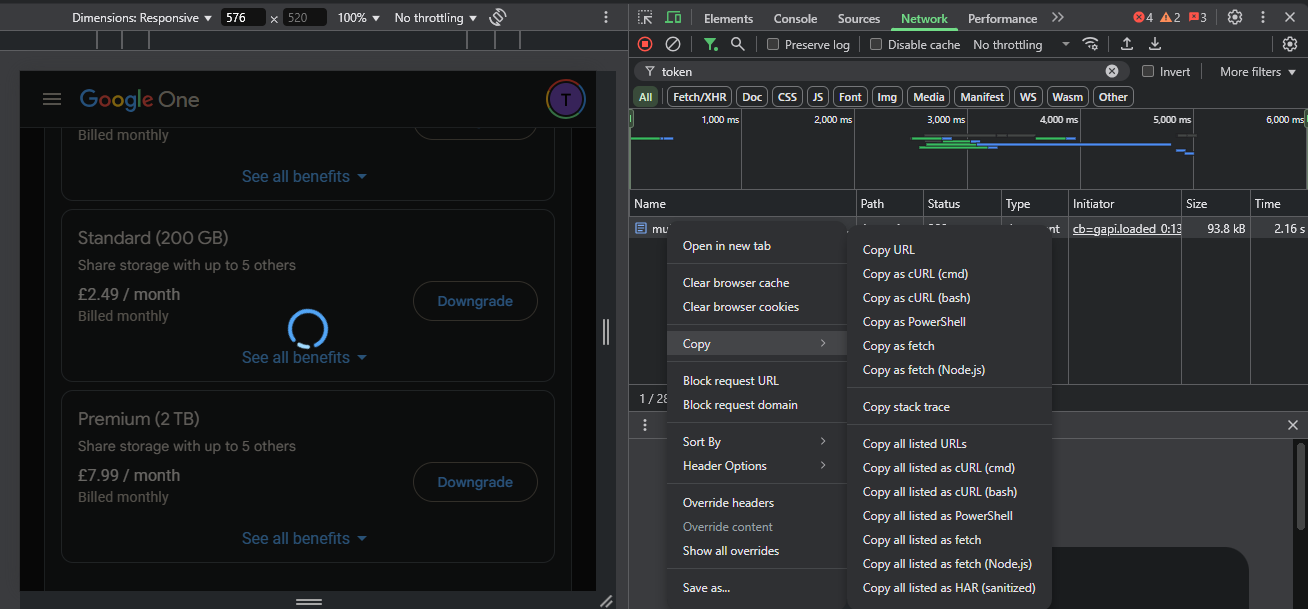Check the Invert filter checkbox
Viewport: 1308px width, 609px height.
(1148, 71)
